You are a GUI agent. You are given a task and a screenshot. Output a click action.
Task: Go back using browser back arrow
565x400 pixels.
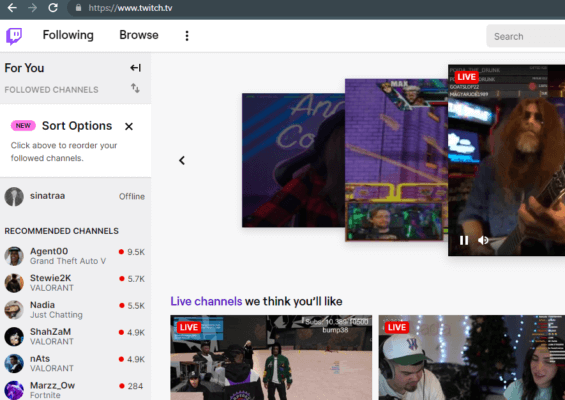click(12, 8)
